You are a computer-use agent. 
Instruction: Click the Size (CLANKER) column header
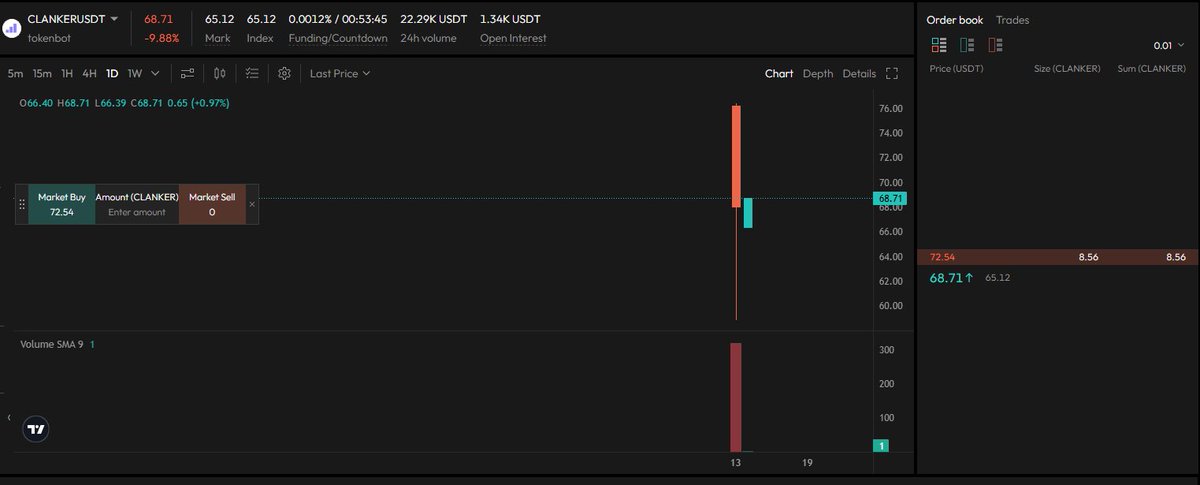click(1066, 68)
